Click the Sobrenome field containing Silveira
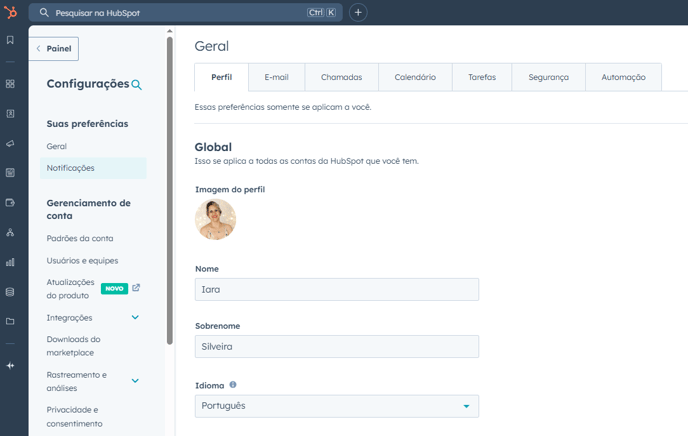This screenshot has height=436, width=688. [x=336, y=347]
